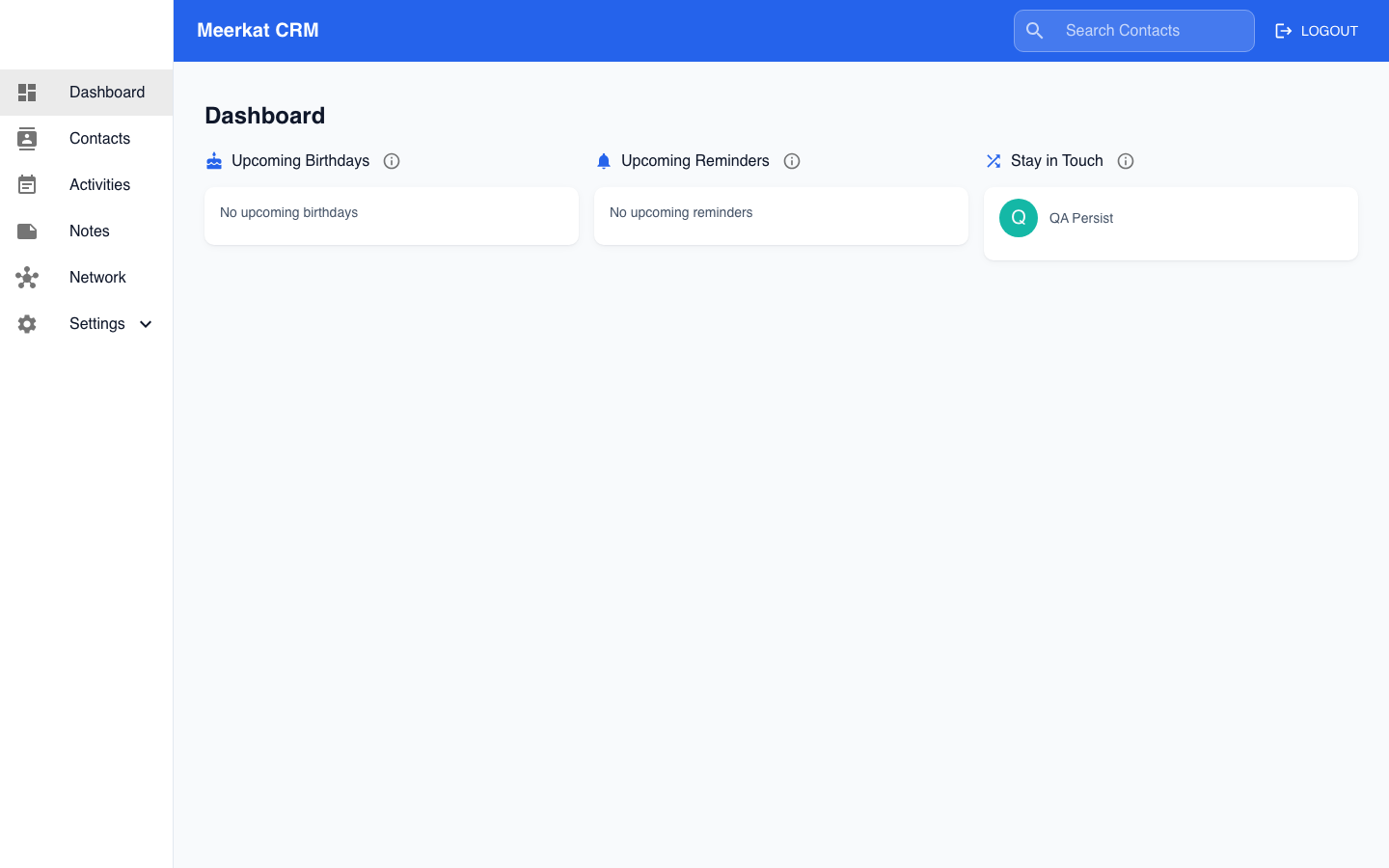The image size is (1389, 868).
Task: Click the Dashboard page heading
Action: [265, 116]
